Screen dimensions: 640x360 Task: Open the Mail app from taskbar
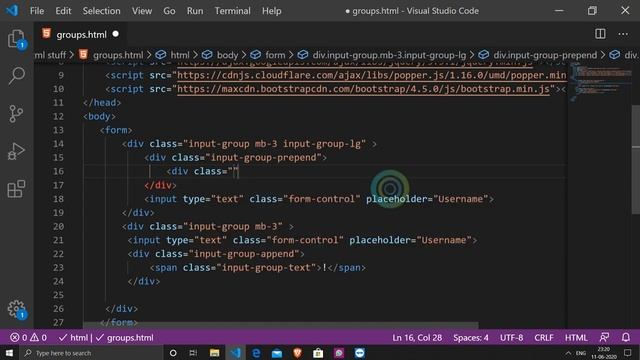277,353
